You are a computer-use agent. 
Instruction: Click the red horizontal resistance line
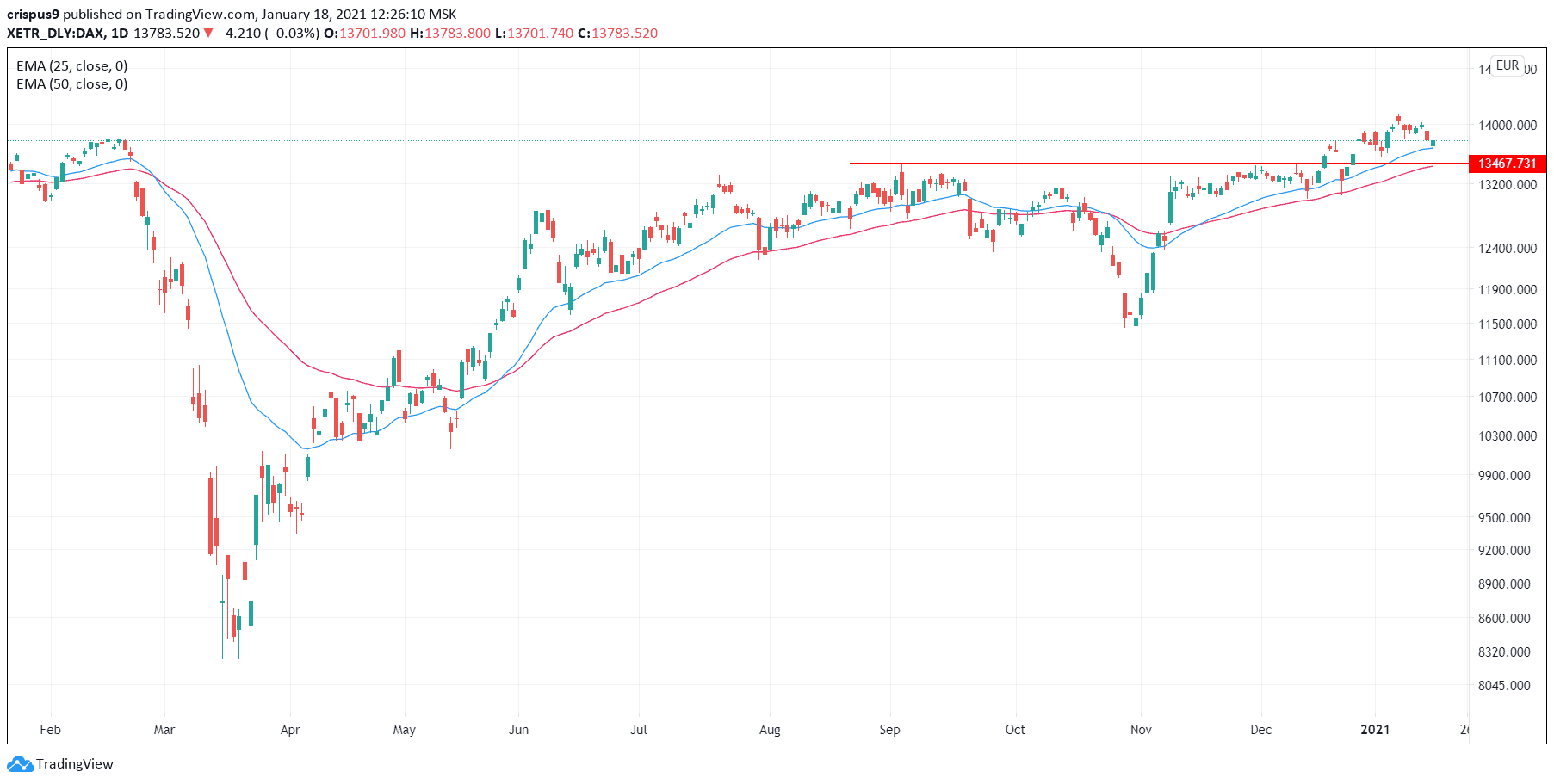(1159, 163)
